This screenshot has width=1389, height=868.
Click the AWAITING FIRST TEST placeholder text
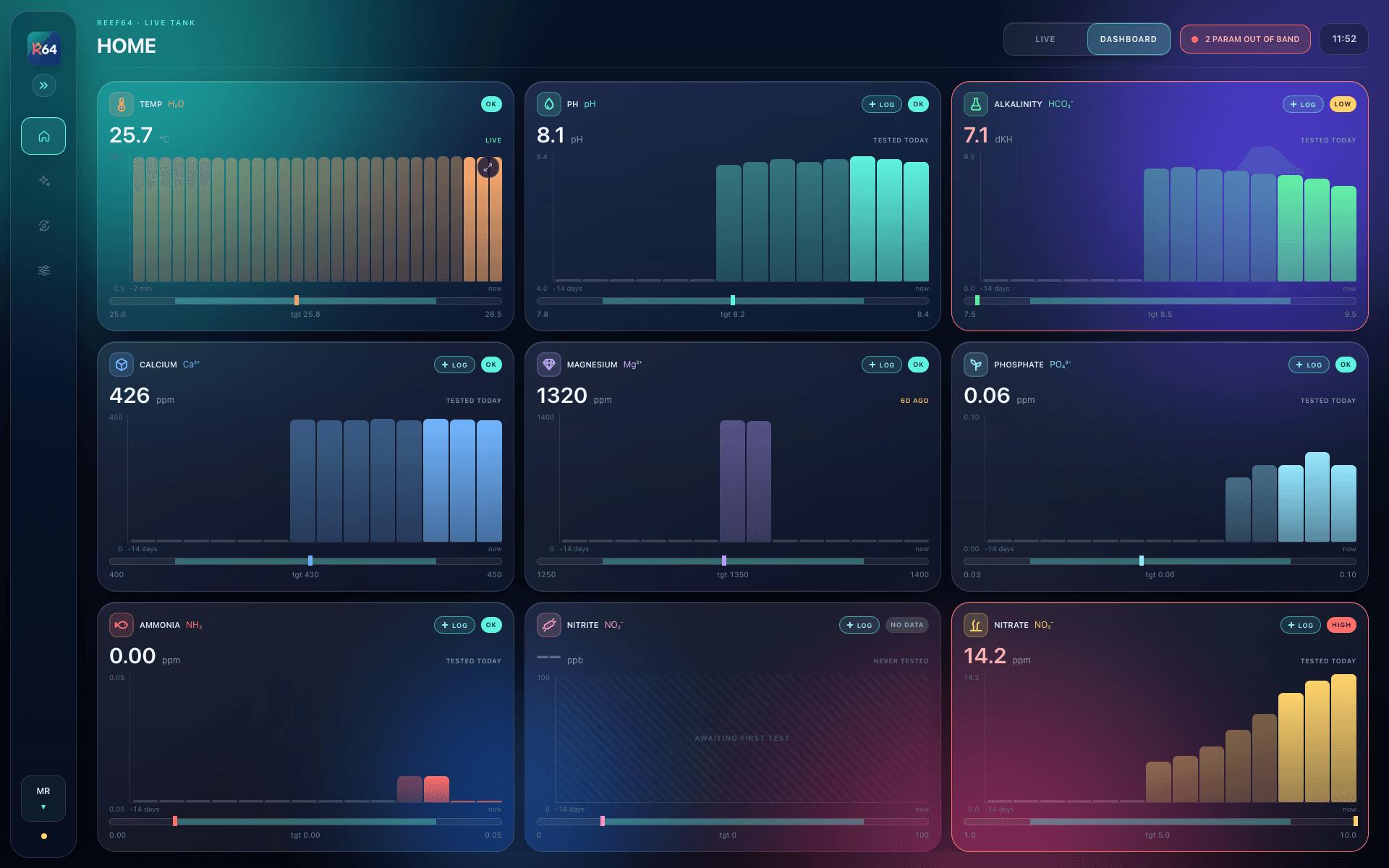(742, 739)
